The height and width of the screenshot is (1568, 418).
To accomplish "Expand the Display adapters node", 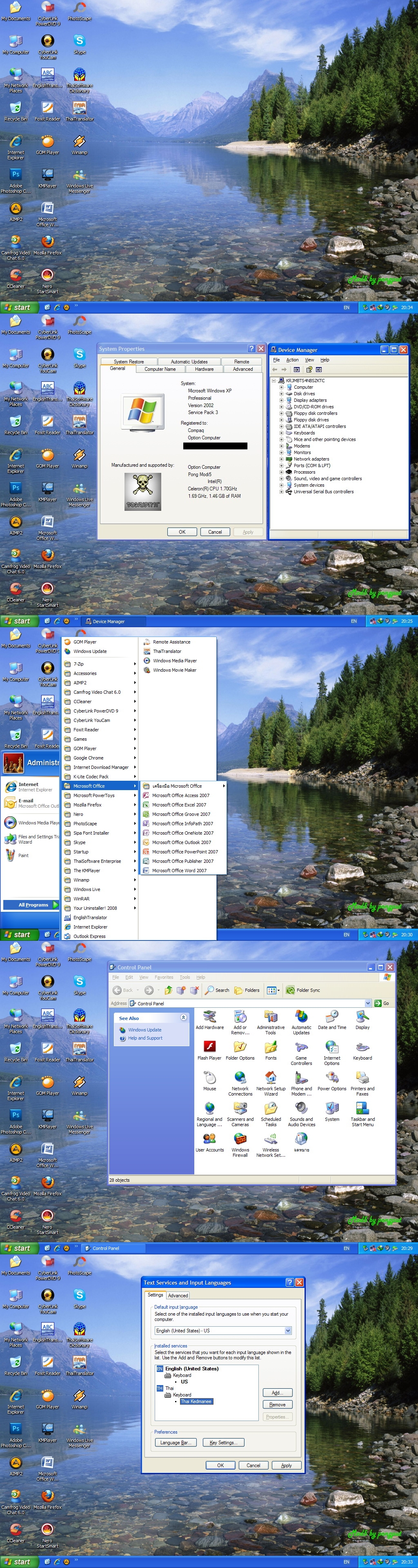I will click(281, 401).
